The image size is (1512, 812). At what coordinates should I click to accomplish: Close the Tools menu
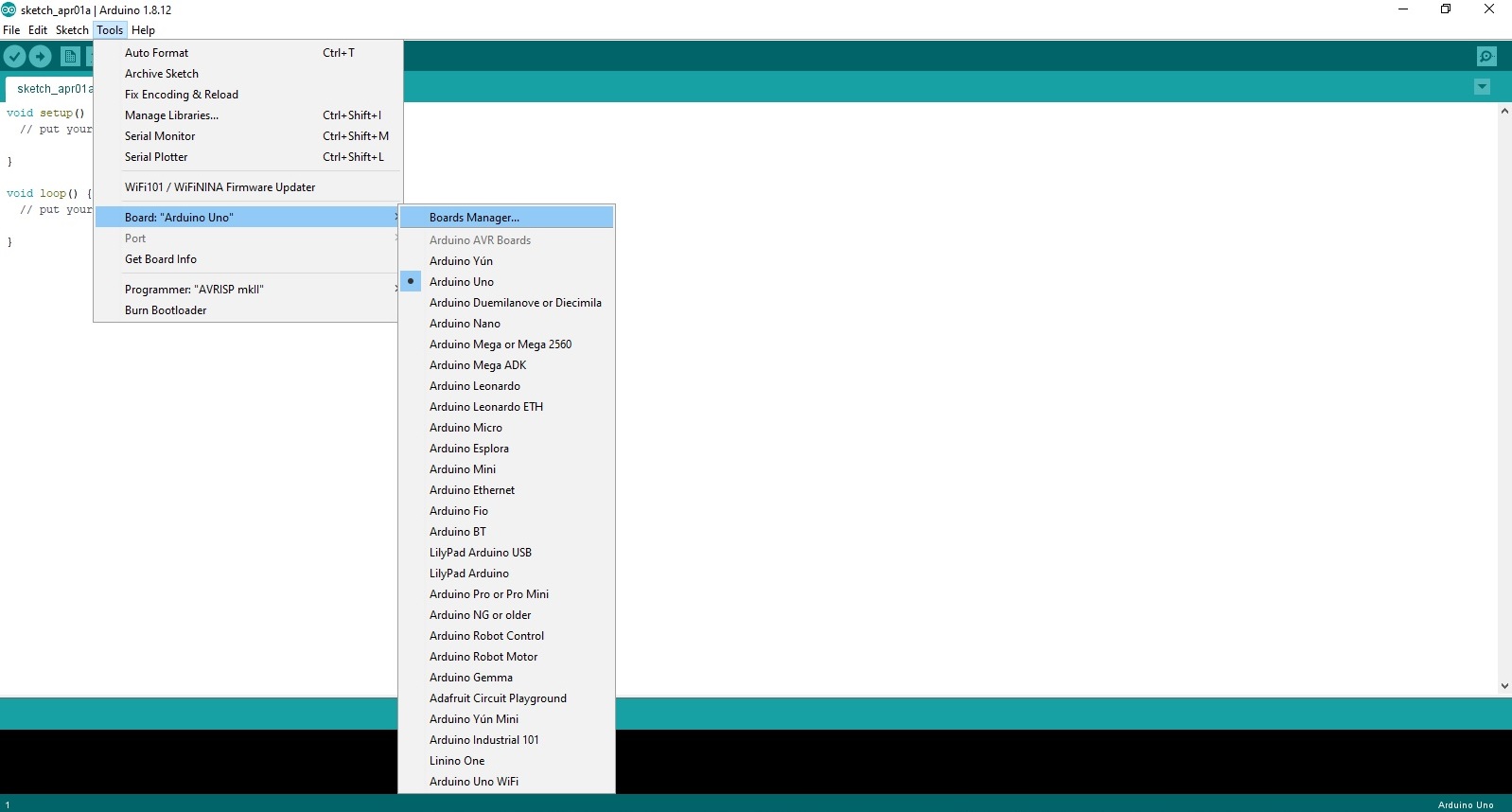[x=110, y=30]
